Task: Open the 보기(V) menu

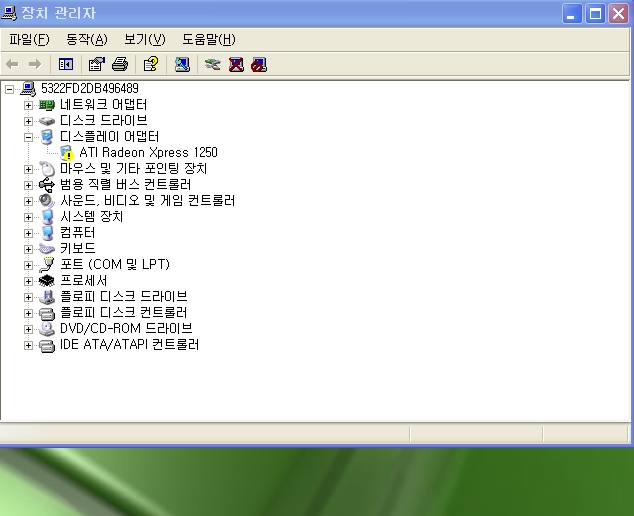Action: point(145,39)
